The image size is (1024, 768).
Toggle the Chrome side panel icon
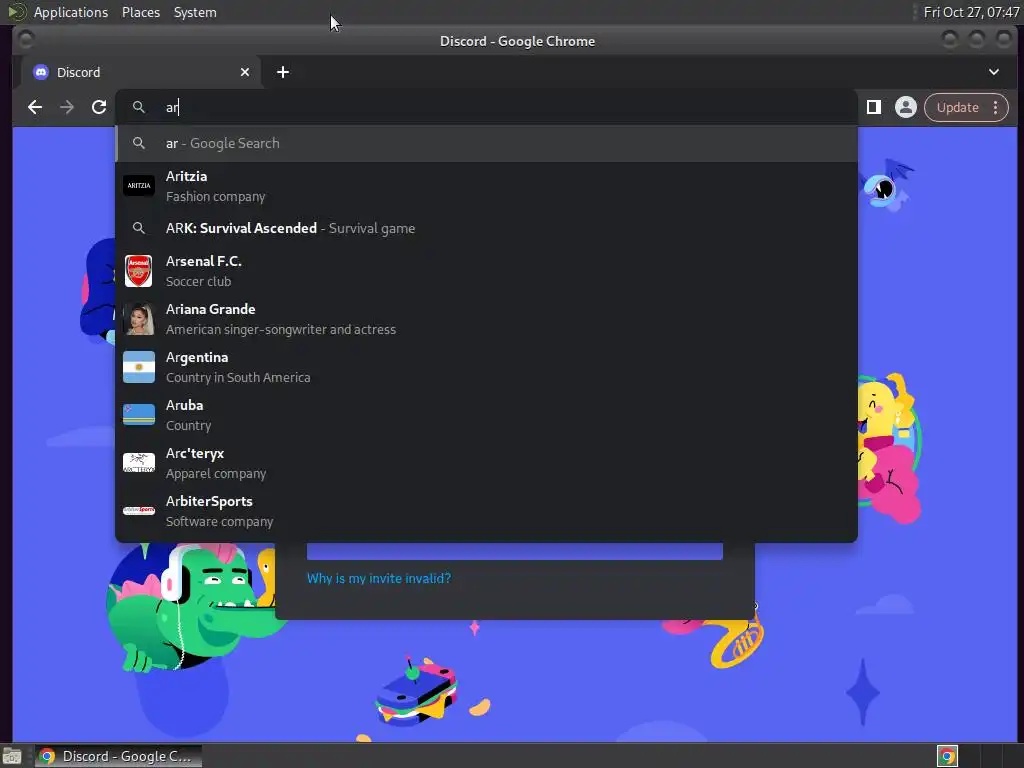tap(874, 107)
